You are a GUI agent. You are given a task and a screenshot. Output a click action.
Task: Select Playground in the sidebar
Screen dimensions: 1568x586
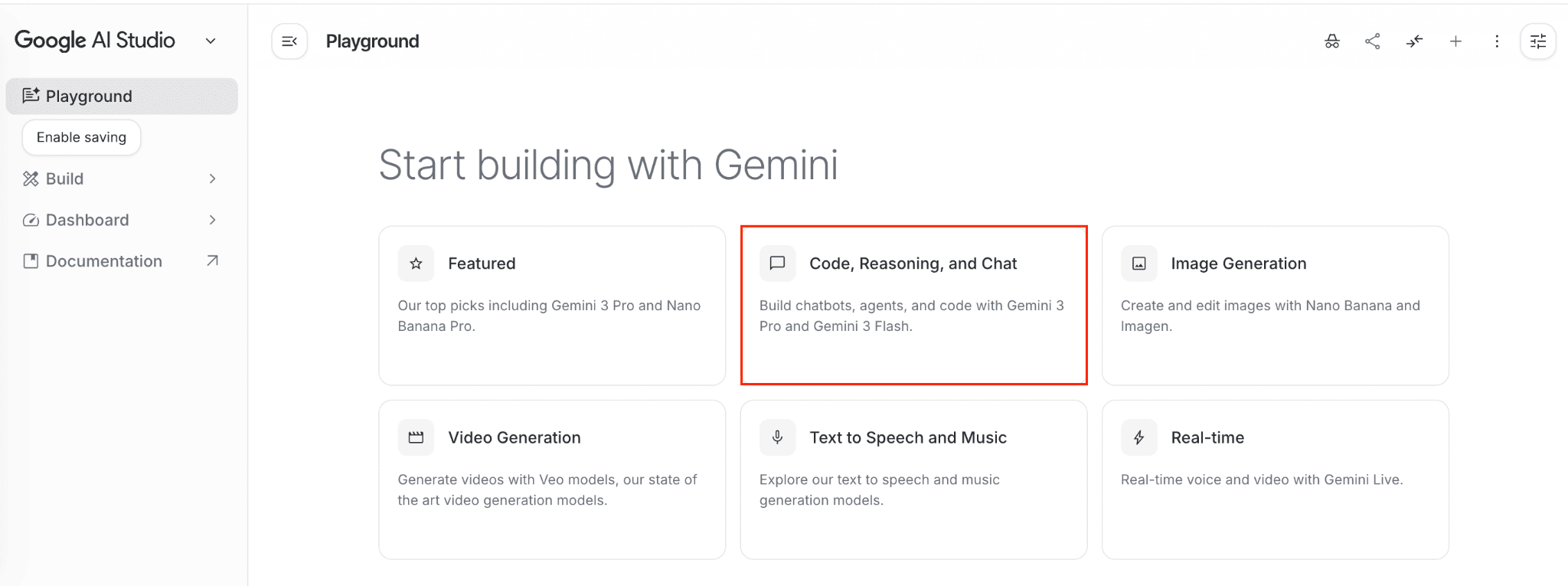click(x=89, y=97)
